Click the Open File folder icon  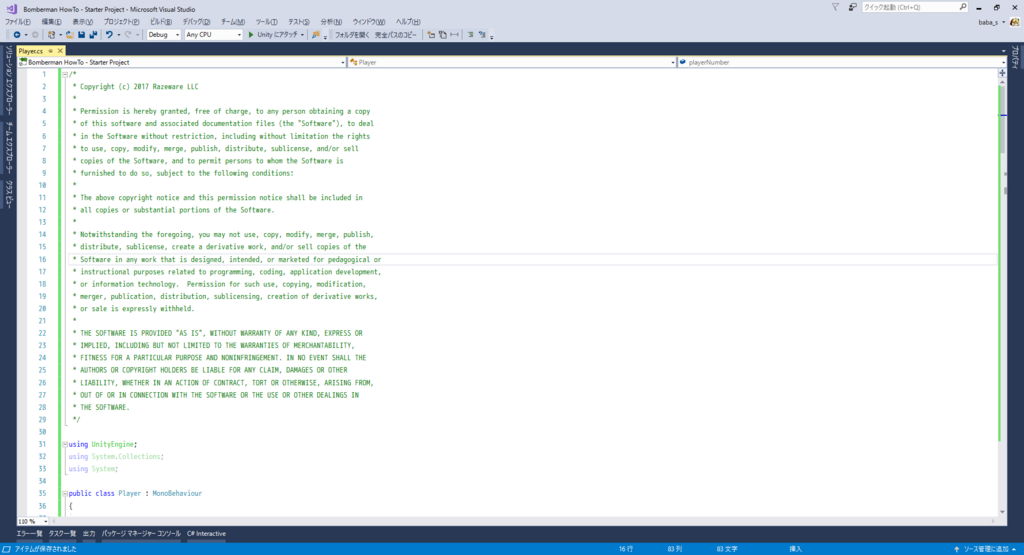click(x=69, y=35)
